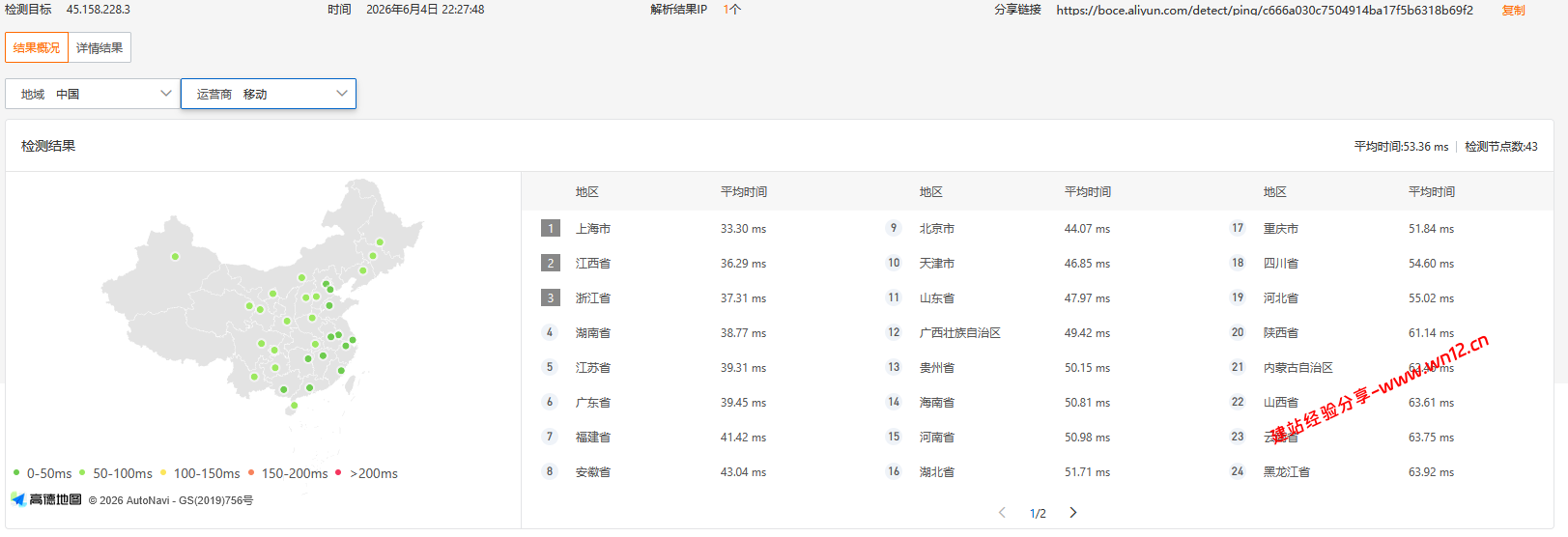
Task: Click the 河南省 region cell
Action: click(x=937, y=438)
